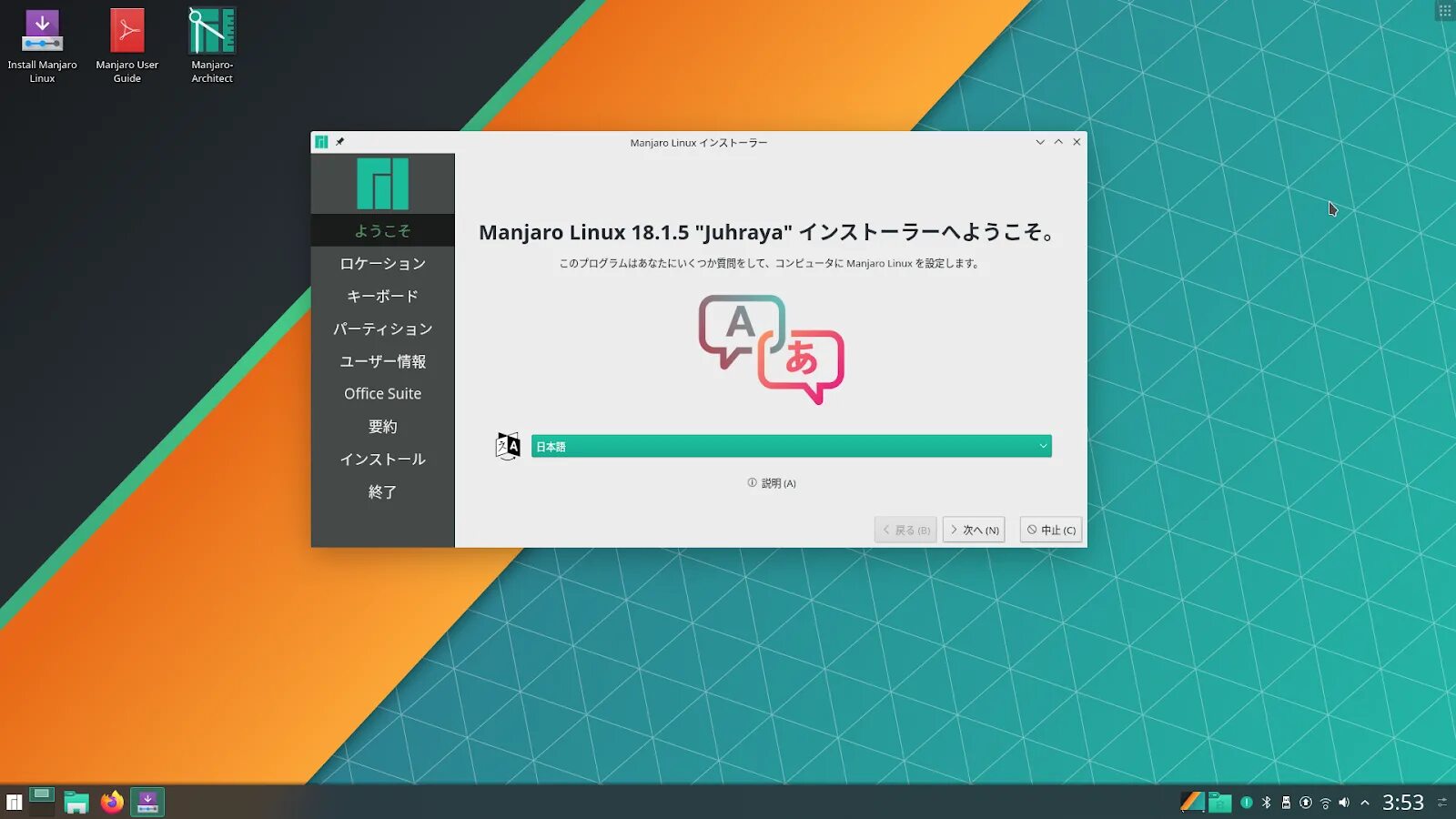Screen dimensions: 1456x819
Task: Minimize the installer window
Action: pyautogui.click(x=1040, y=142)
